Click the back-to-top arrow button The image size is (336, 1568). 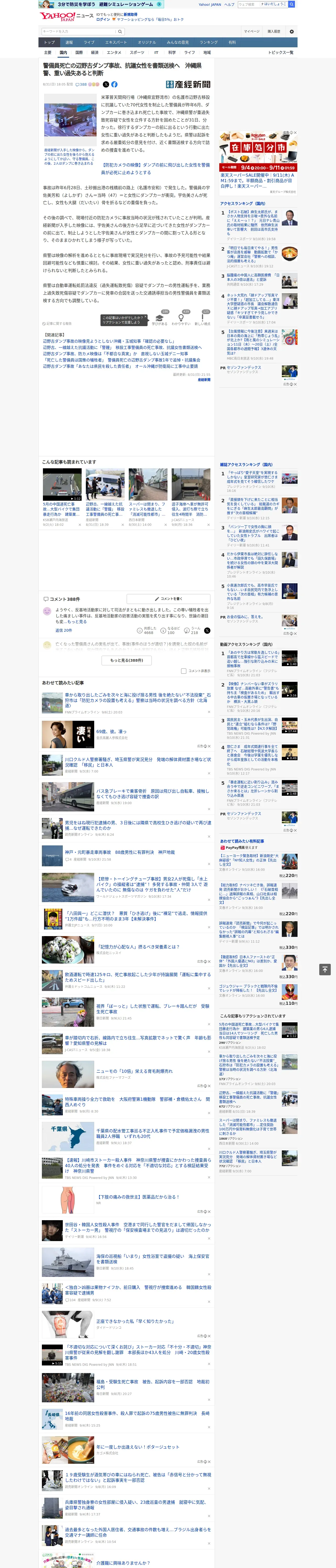click(325, 970)
